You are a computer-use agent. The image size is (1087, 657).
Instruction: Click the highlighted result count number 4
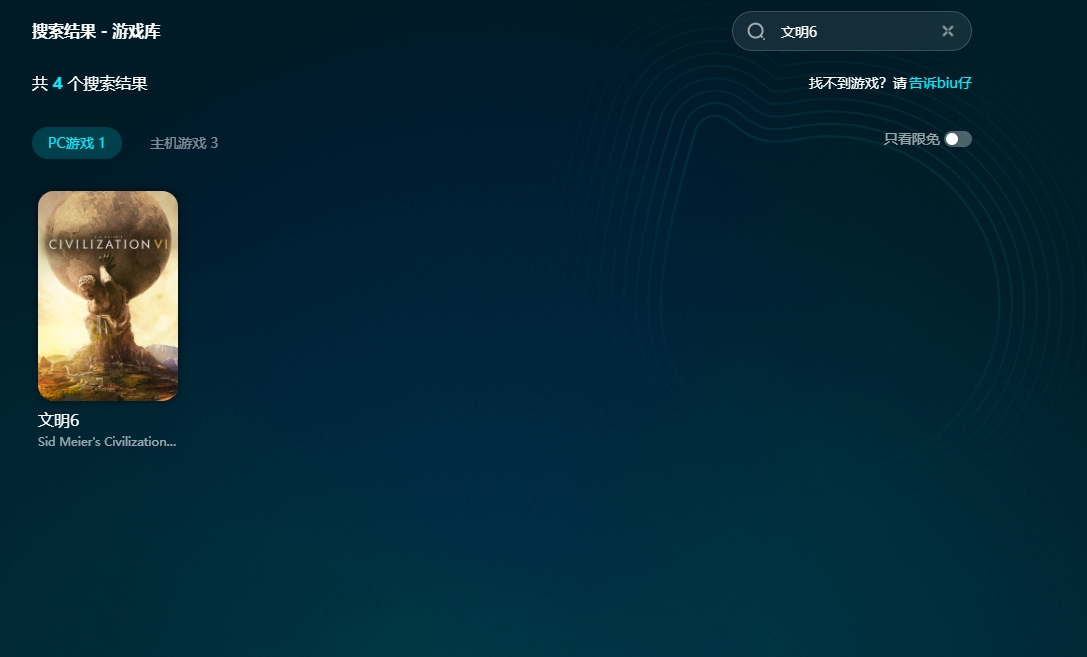point(58,84)
